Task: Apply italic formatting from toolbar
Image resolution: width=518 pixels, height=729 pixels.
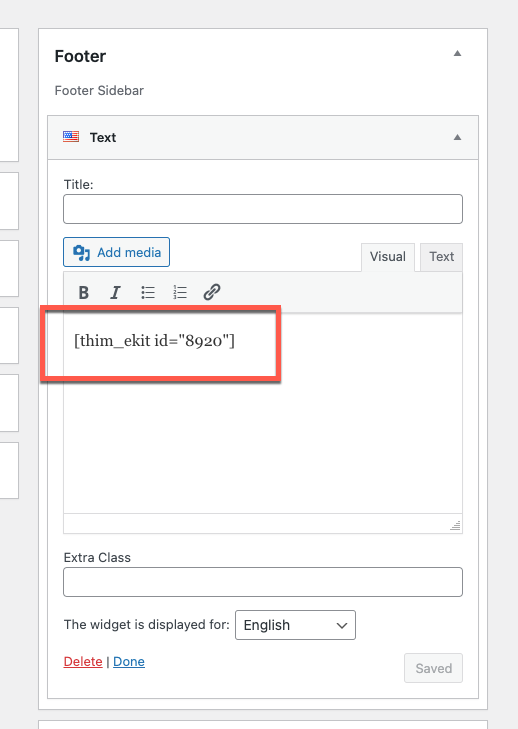Action: [x=115, y=292]
